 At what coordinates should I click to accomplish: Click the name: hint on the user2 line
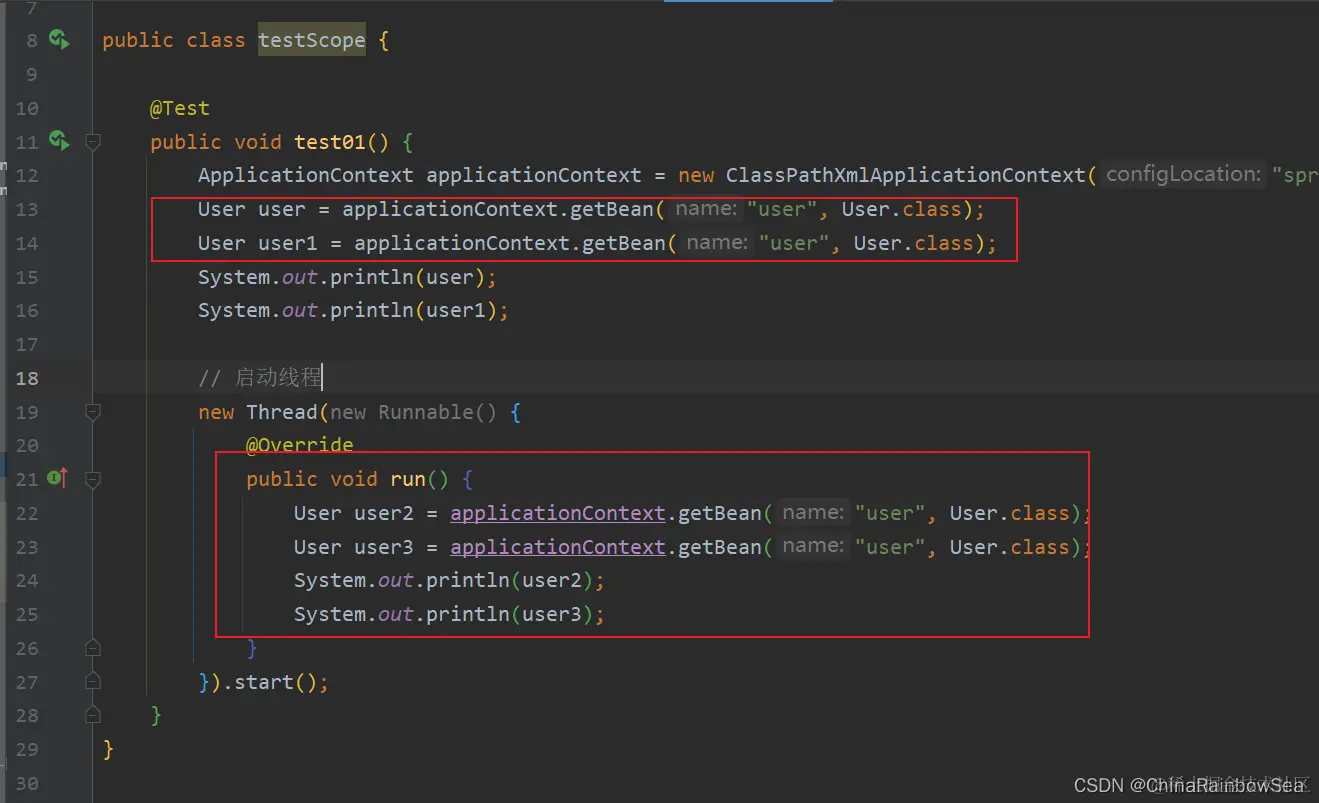(x=815, y=512)
